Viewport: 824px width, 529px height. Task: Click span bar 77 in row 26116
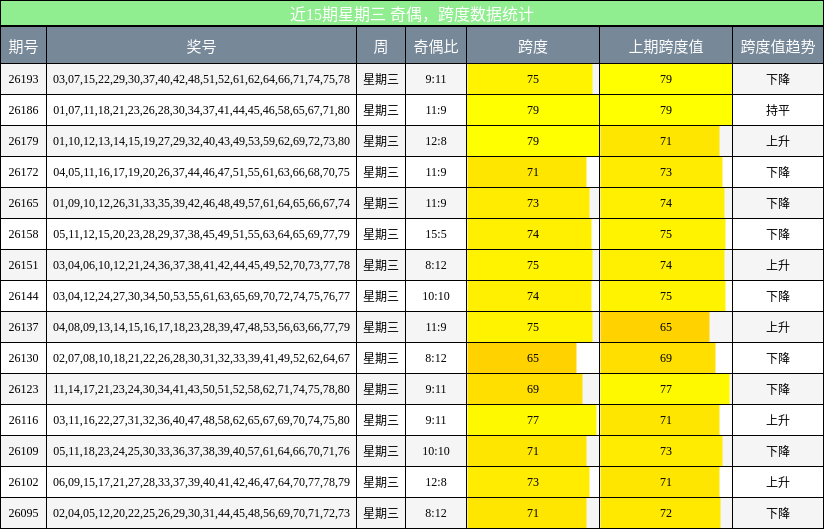point(532,420)
